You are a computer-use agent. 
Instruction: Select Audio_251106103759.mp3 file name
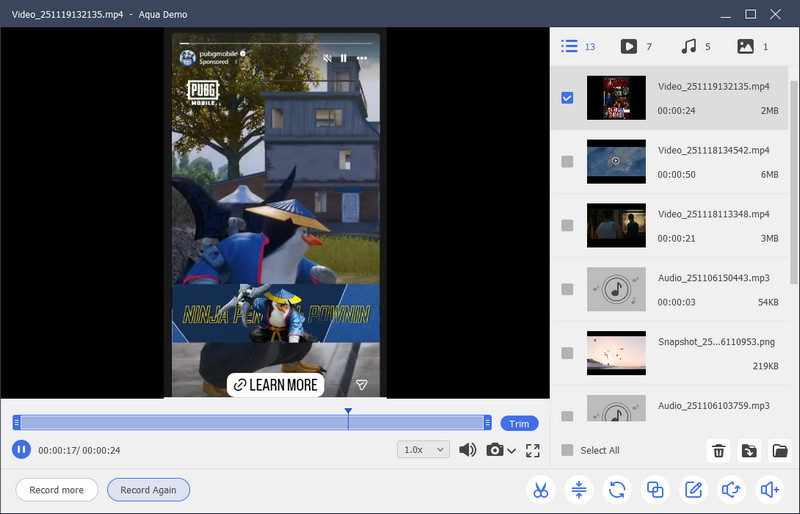point(713,405)
